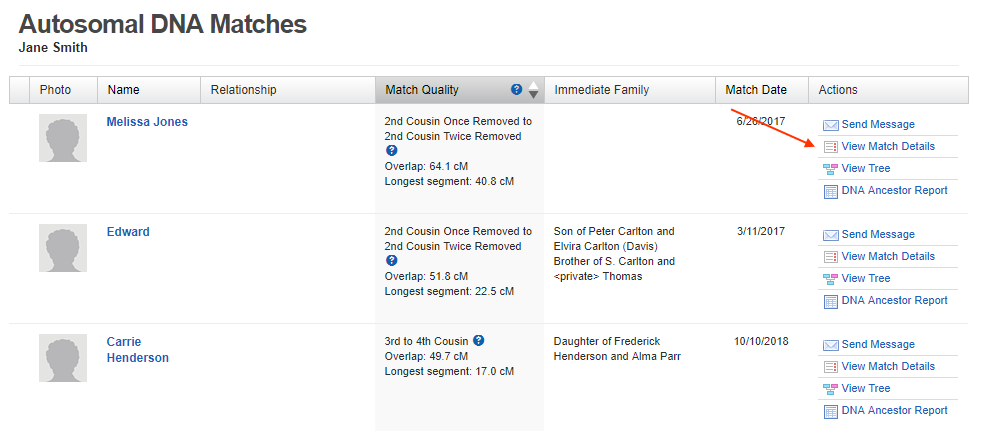
Task: Click View Match Details icon for Melissa Jones
Action: pyautogui.click(x=830, y=147)
